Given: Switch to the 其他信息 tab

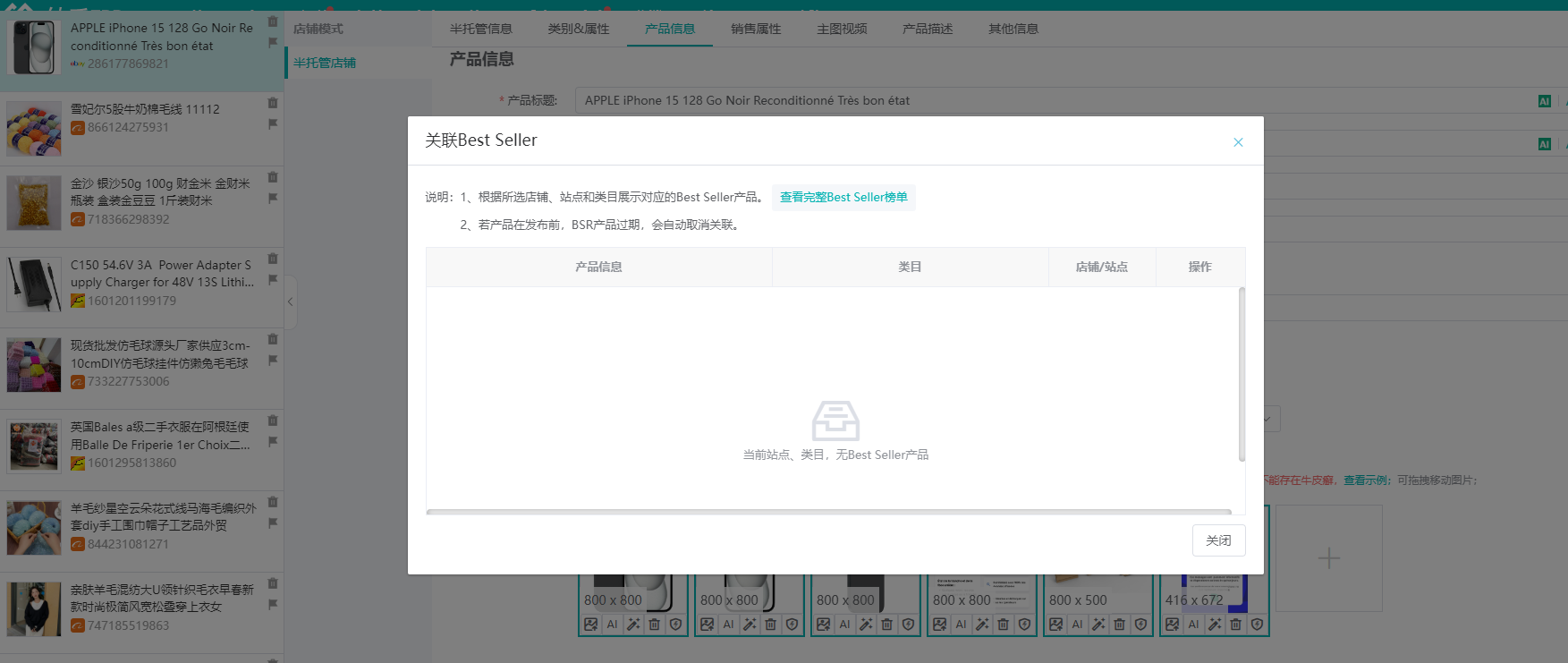Looking at the screenshot, I should 1013,29.
